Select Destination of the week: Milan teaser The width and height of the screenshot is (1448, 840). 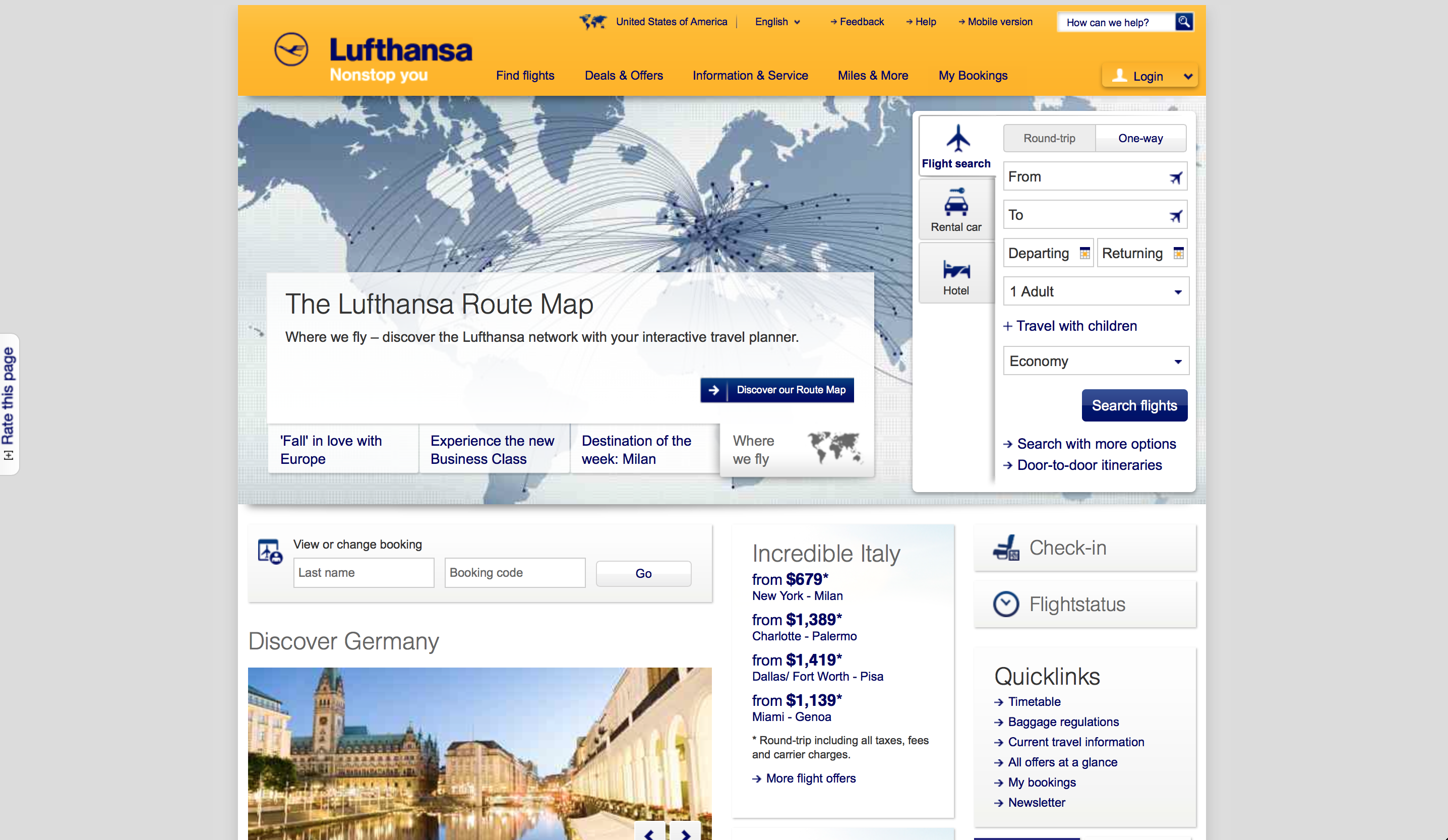(x=645, y=449)
